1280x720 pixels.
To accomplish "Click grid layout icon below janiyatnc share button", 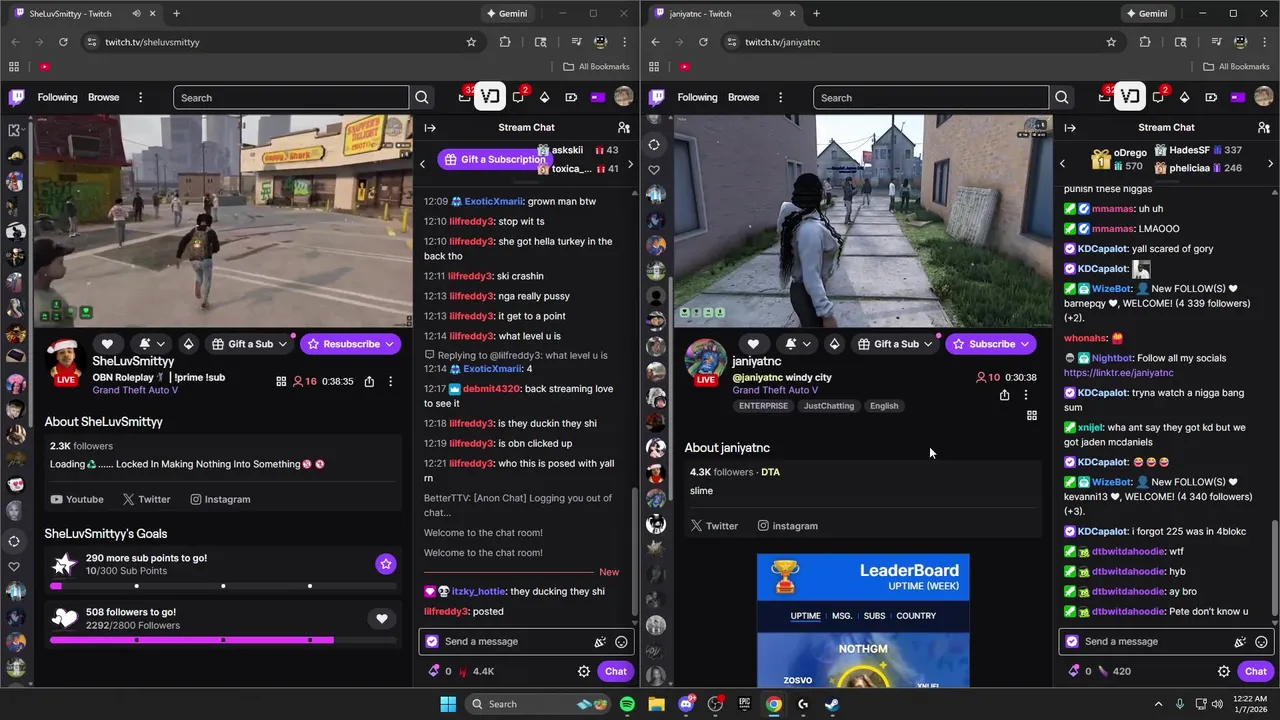I will coord(1032,415).
